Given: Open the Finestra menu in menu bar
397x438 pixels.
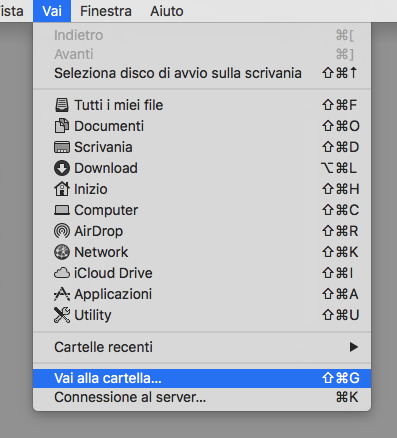Looking at the screenshot, I should (106, 11).
